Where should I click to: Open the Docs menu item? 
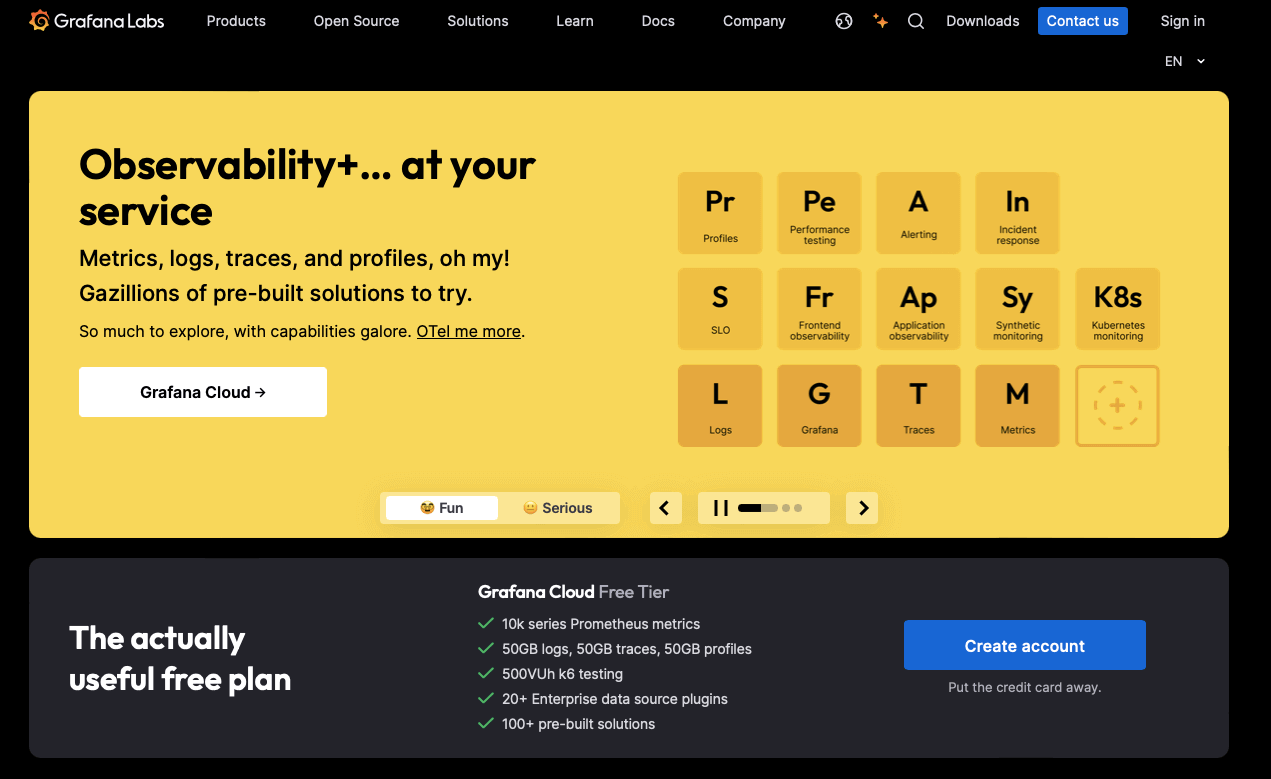click(x=658, y=21)
